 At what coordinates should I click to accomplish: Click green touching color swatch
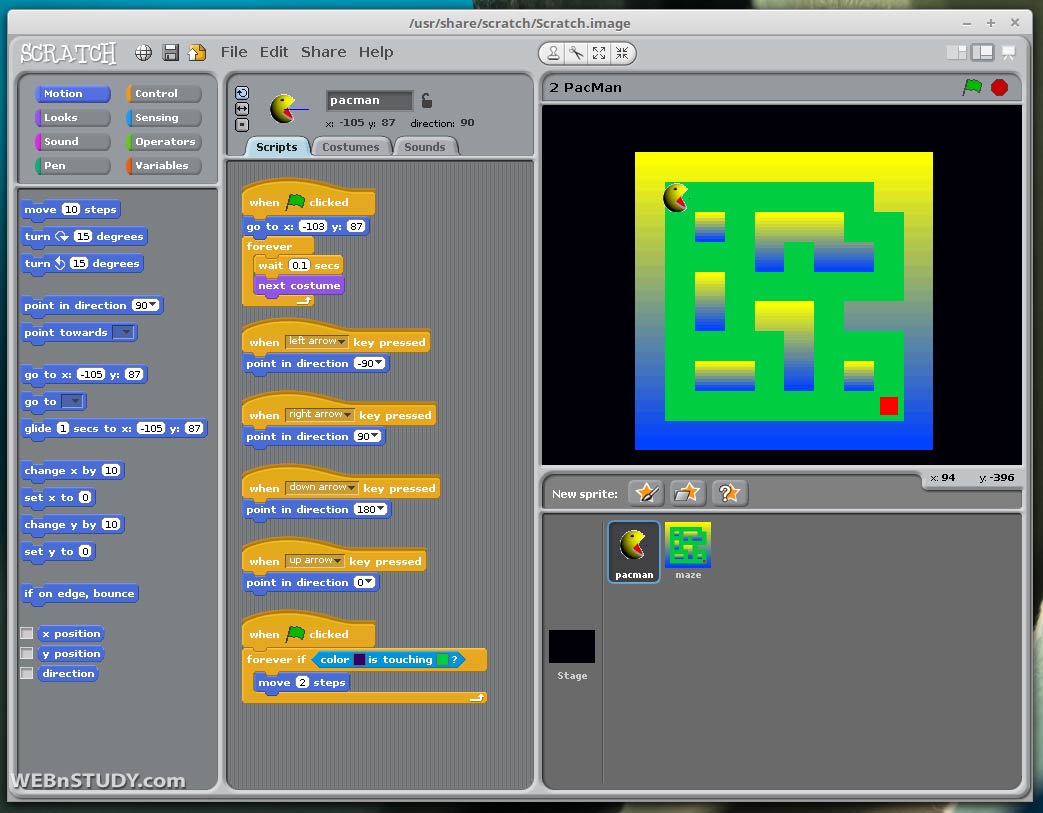pos(442,659)
